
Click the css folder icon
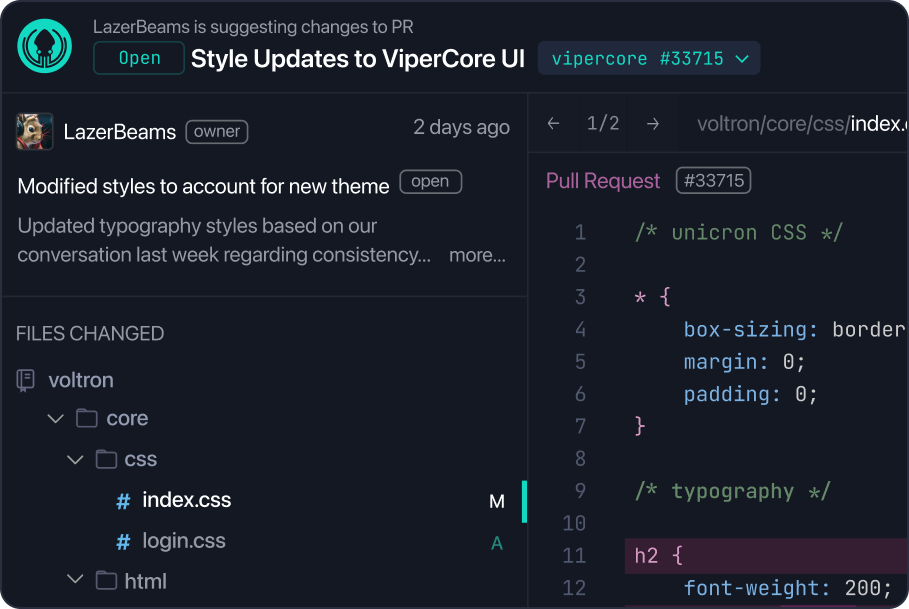pyautogui.click(x=106, y=460)
